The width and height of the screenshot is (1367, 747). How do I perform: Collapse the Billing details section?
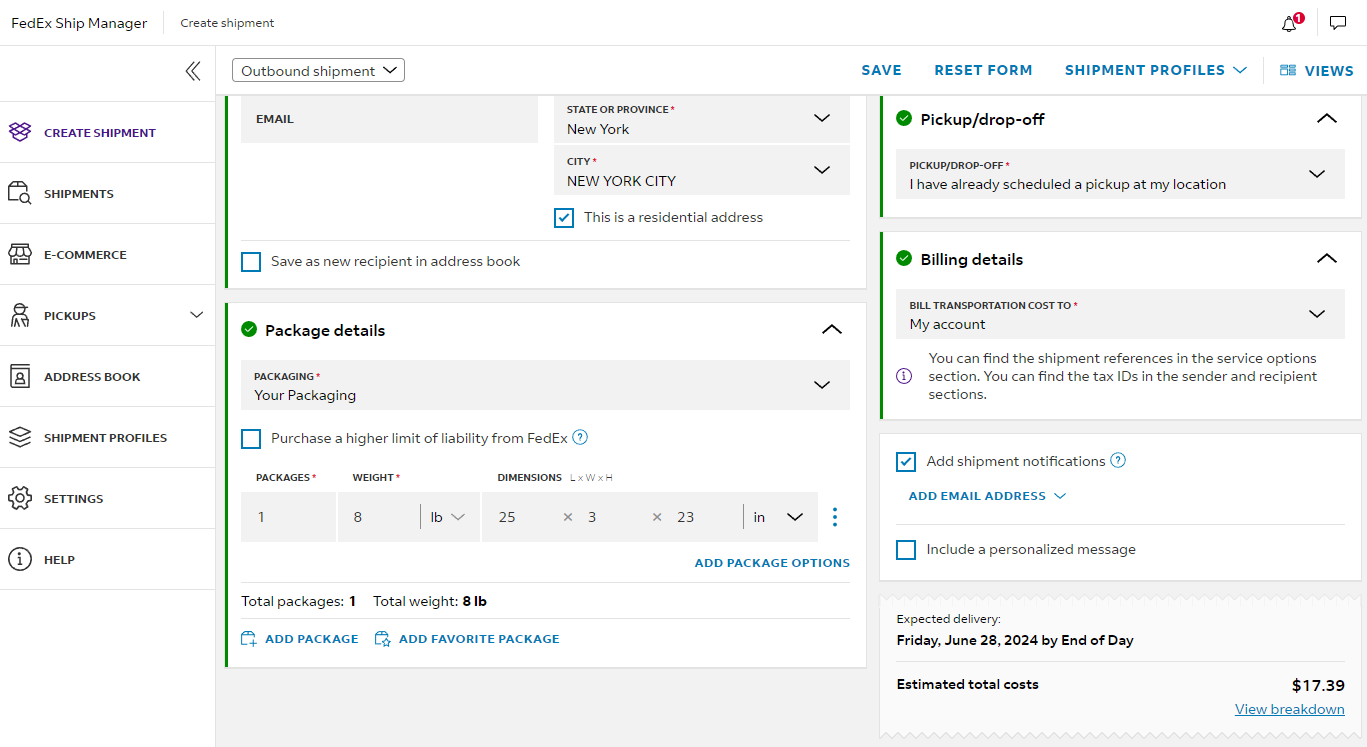1326,258
